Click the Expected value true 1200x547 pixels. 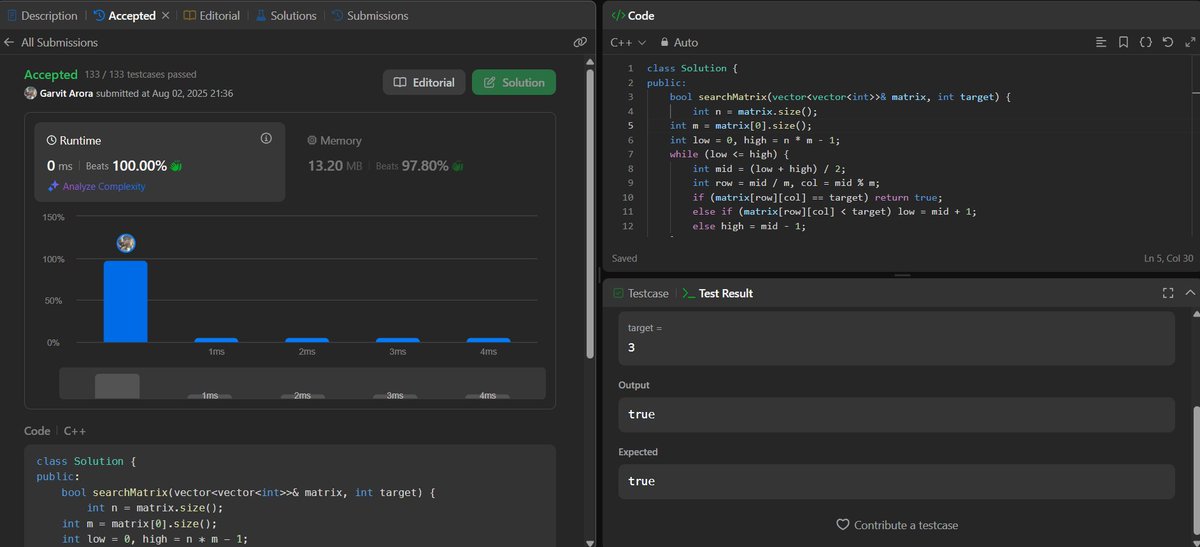click(896, 481)
